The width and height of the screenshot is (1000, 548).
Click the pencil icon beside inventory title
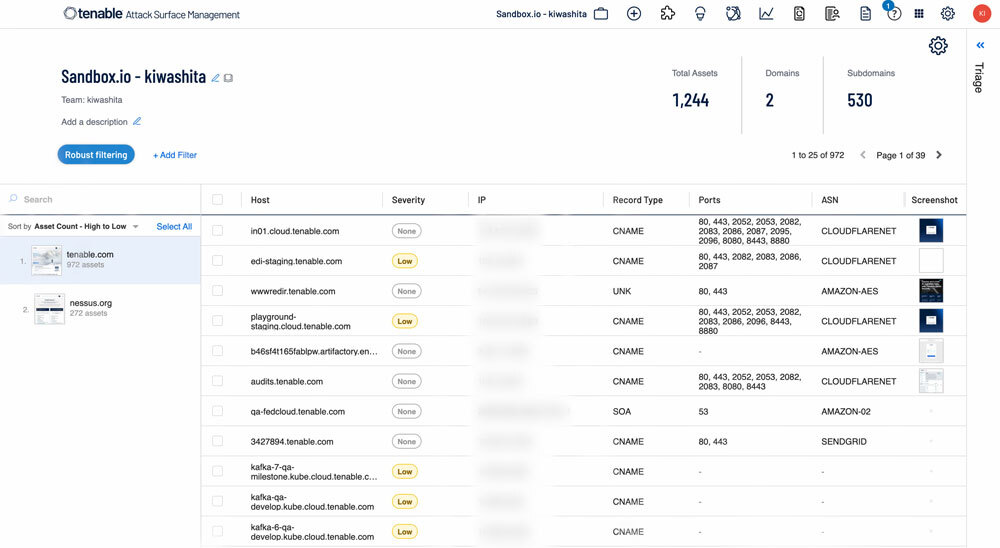[216, 78]
